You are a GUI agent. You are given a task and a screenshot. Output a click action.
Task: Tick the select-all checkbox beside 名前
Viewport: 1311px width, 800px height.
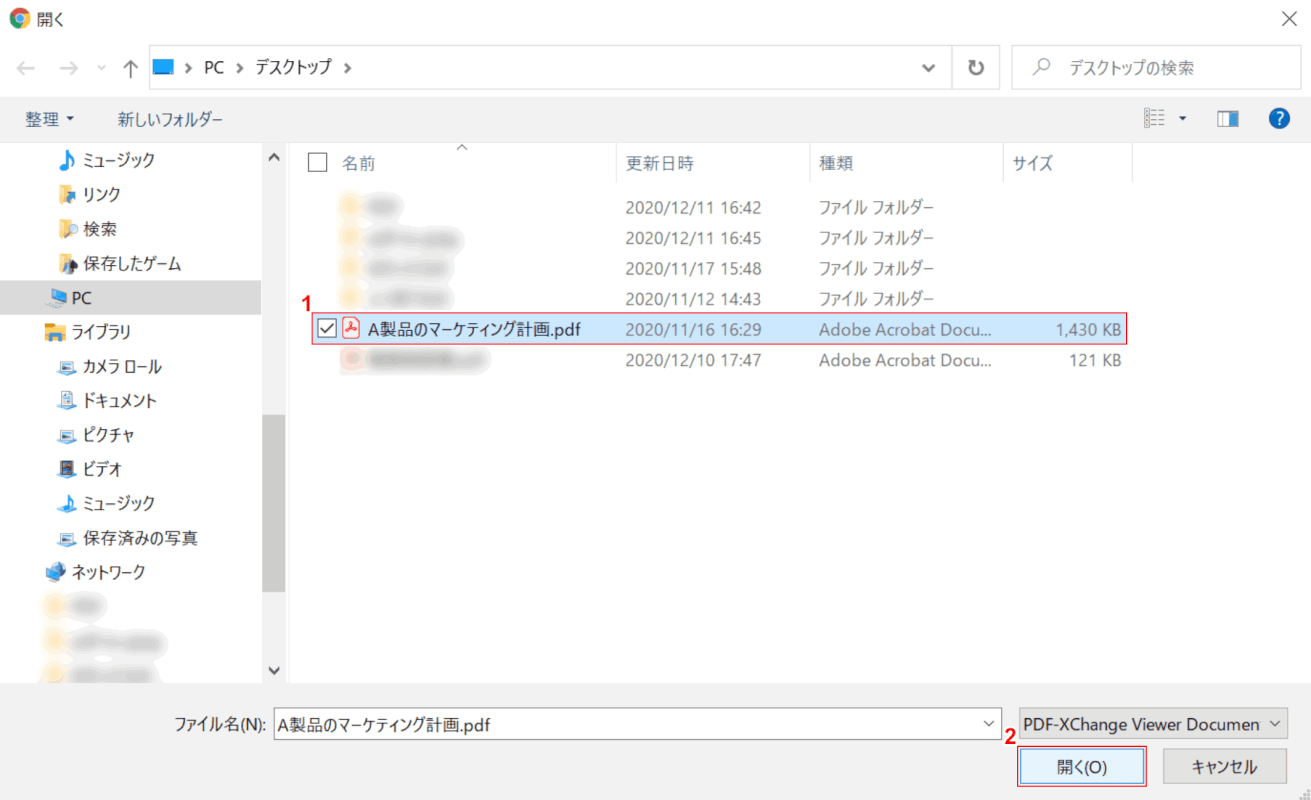318,163
